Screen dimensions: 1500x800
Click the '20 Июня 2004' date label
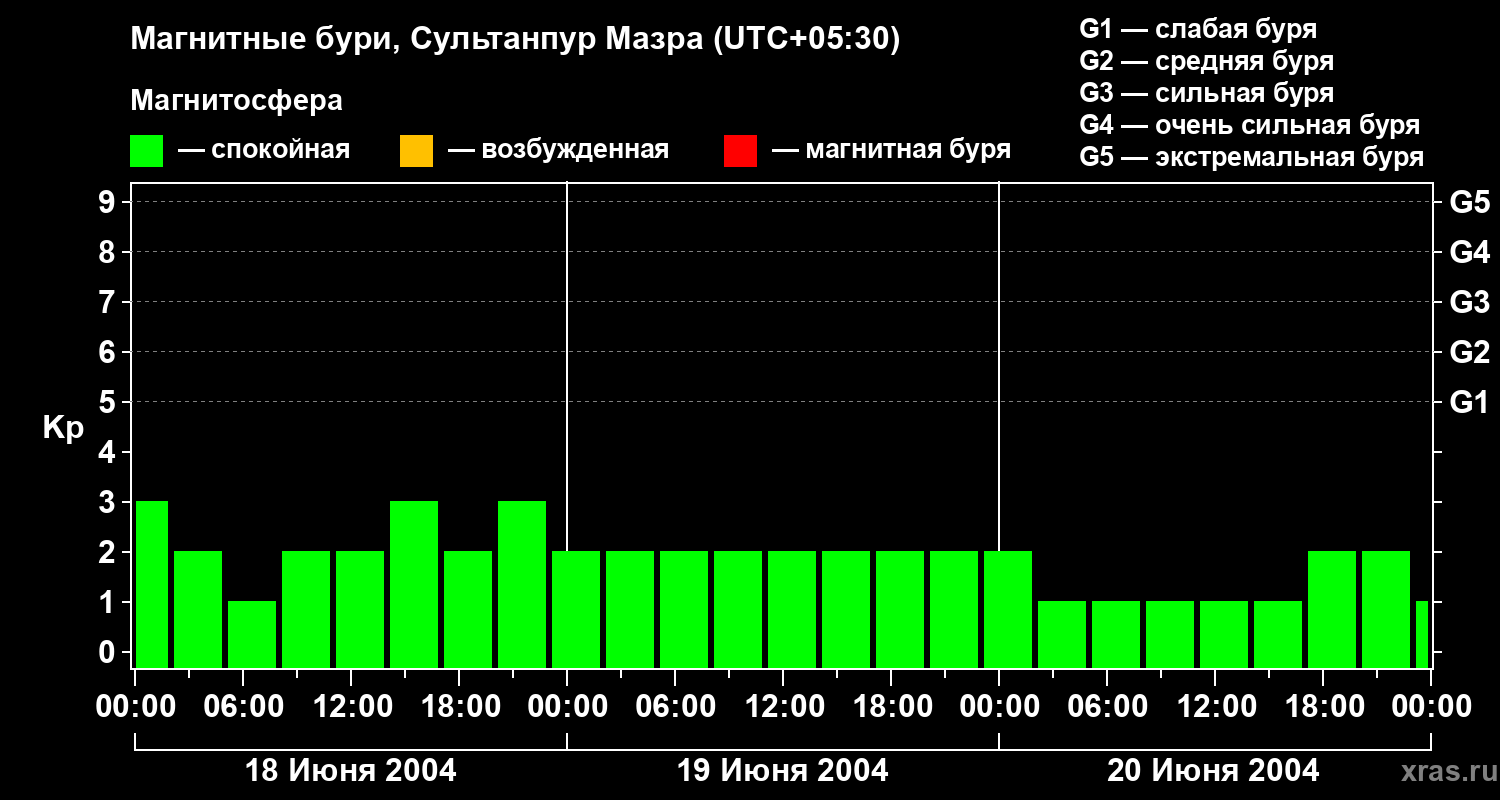pyautogui.click(x=1214, y=771)
